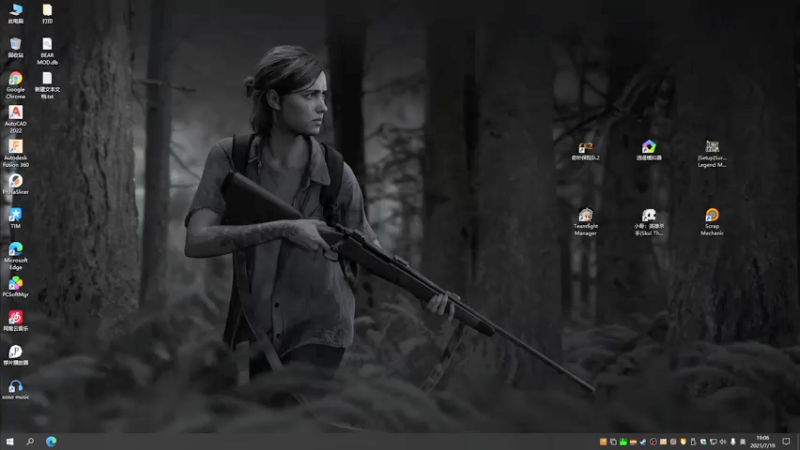This screenshot has height=450, width=800.
Task: Open Microsoft Edge from the taskbar
Action: point(51,441)
